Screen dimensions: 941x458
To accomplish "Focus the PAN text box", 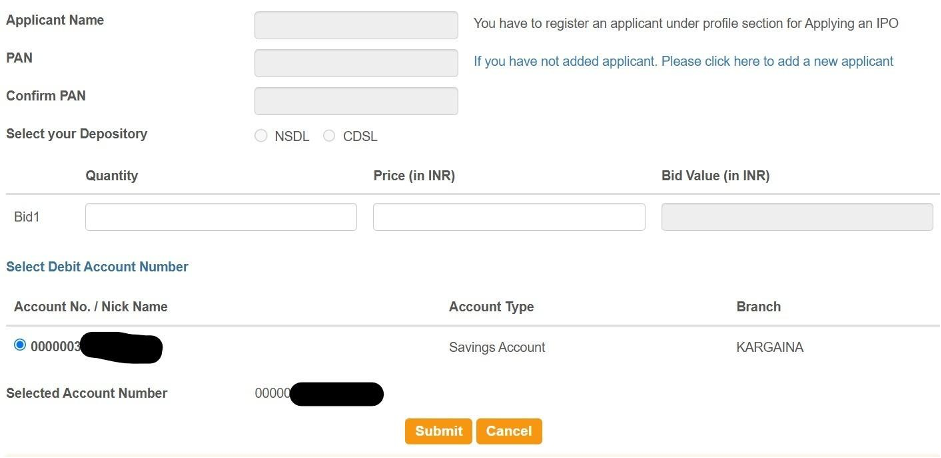I will coord(356,63).
